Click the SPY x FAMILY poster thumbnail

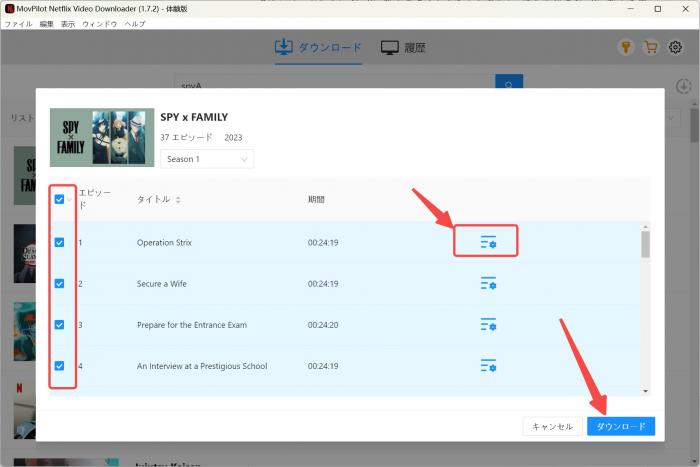(102, 138)
